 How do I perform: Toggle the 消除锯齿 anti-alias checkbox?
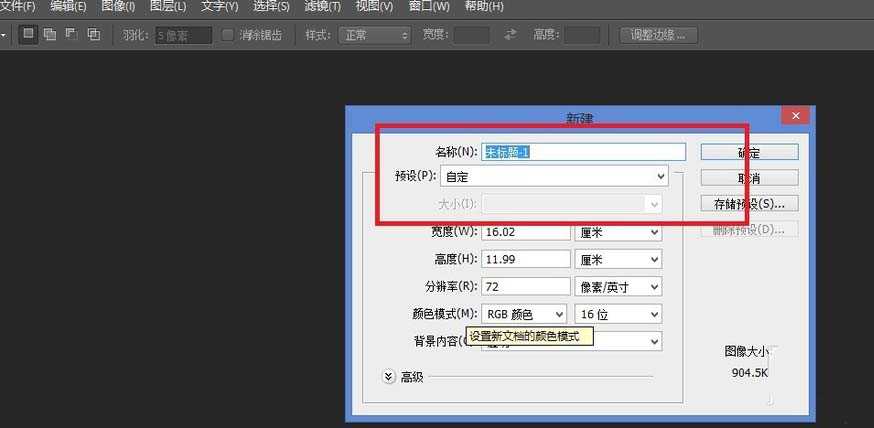click(x=228, y=35)
